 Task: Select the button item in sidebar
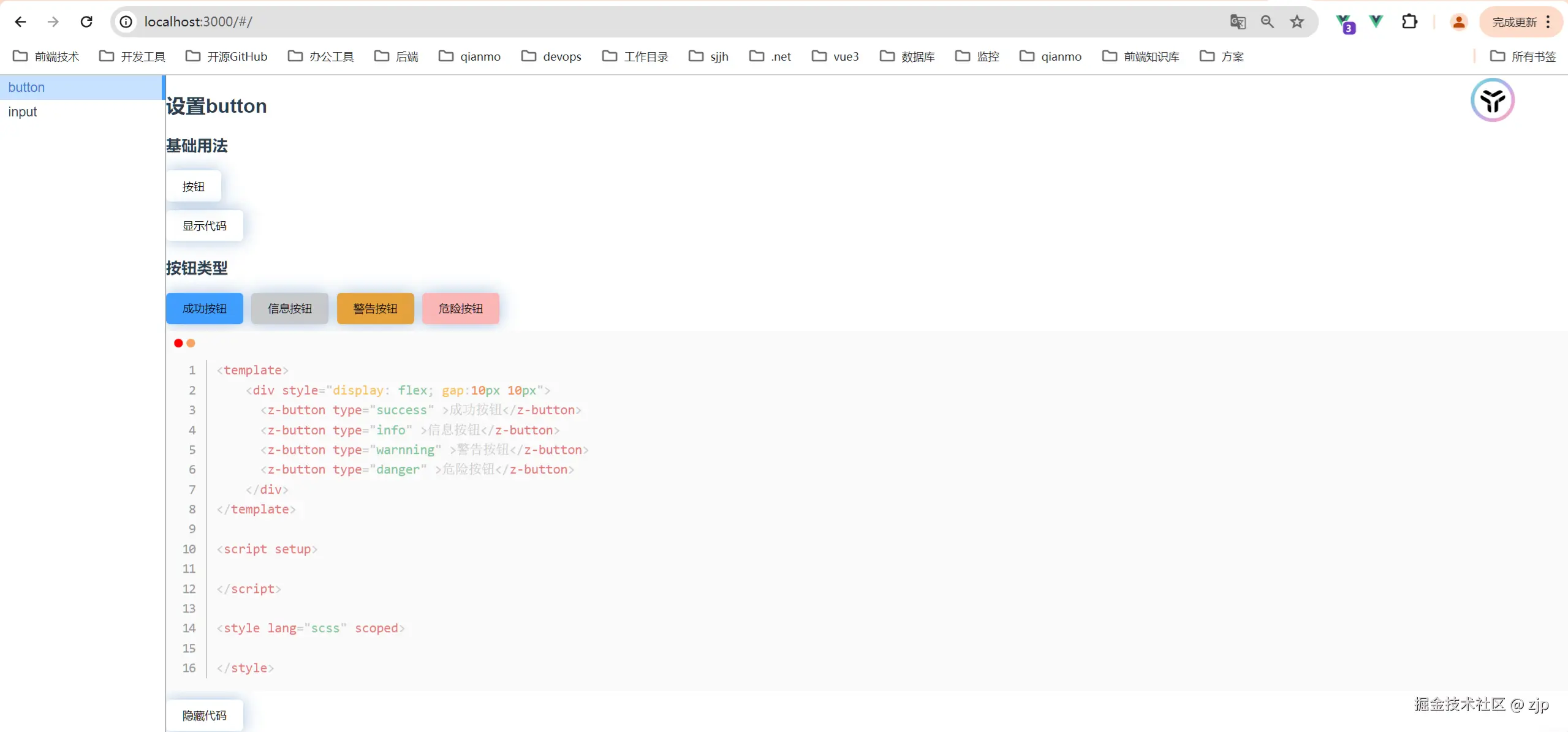pyautogui.click(x=26, y=87)
